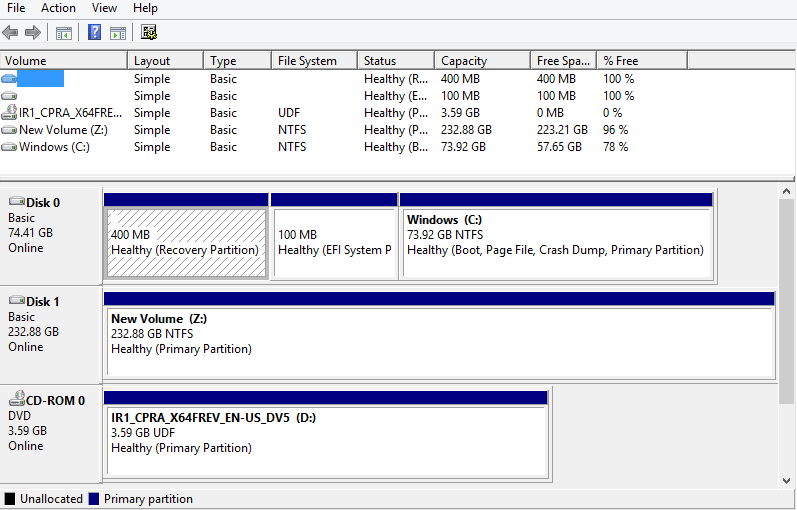Click the drive icon next to Windows (C:)
This screenshot has width=797, height=510.
point(10,147)
